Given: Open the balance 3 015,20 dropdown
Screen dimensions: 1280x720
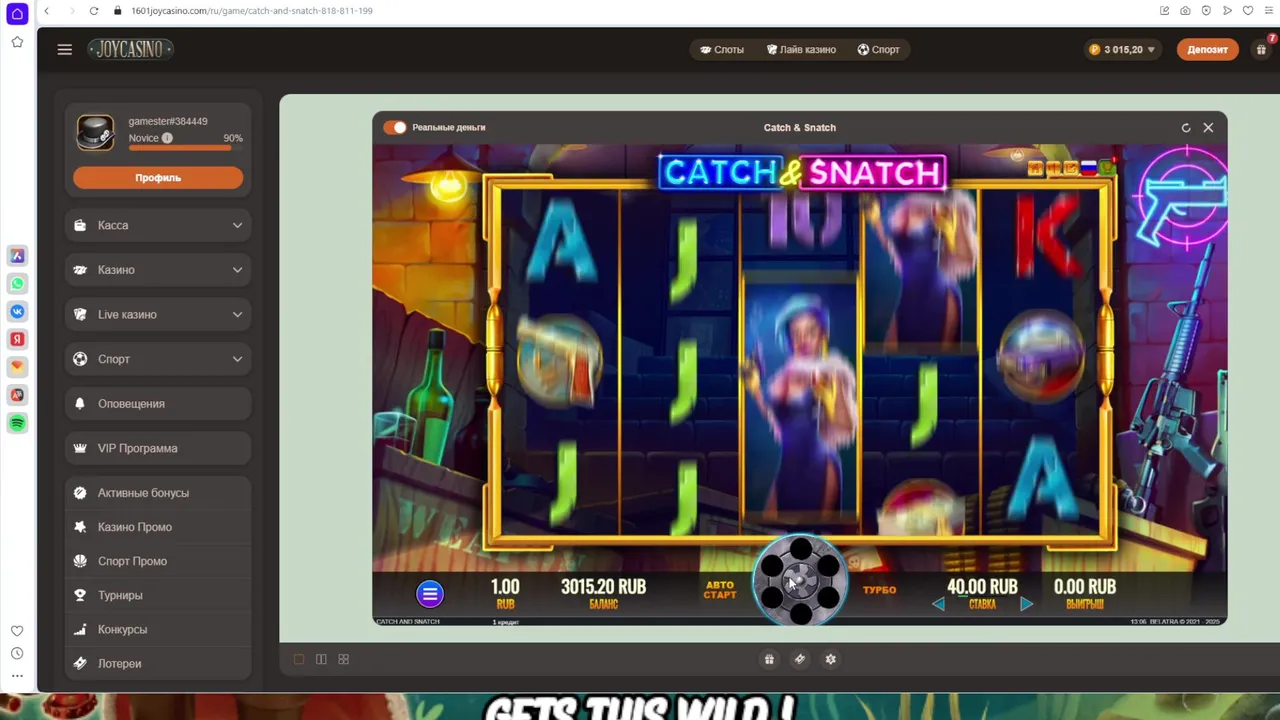Looking at the screenshot, I should 1122,49.
